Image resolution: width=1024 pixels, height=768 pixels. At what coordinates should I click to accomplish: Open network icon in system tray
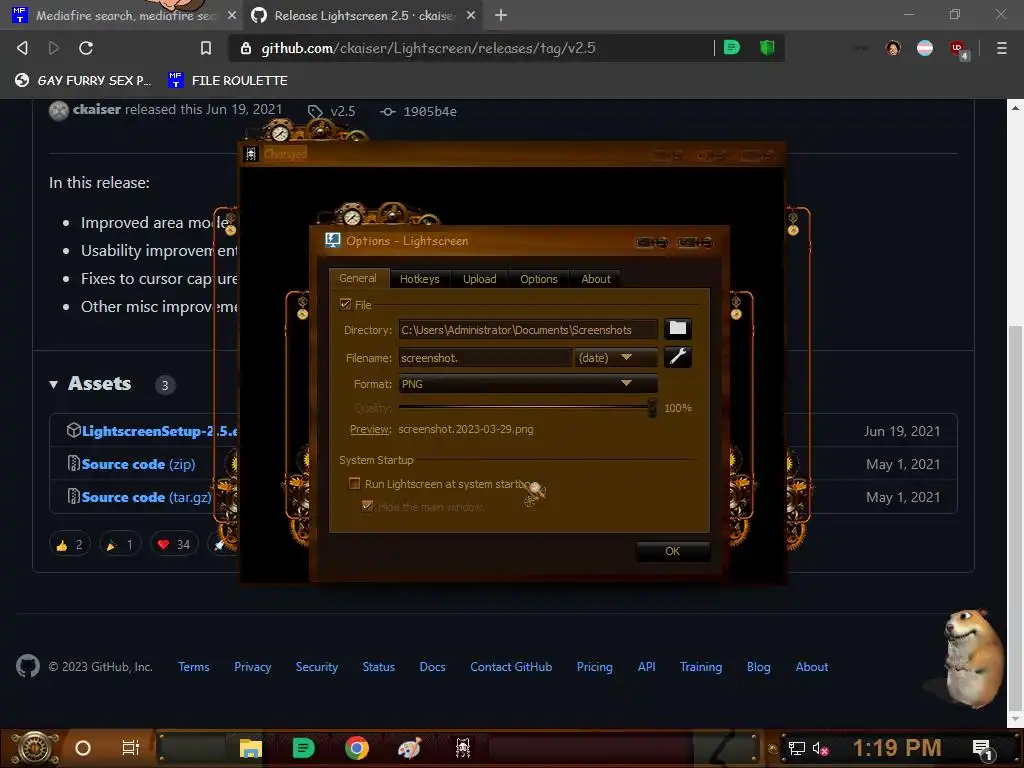(796, 749)
